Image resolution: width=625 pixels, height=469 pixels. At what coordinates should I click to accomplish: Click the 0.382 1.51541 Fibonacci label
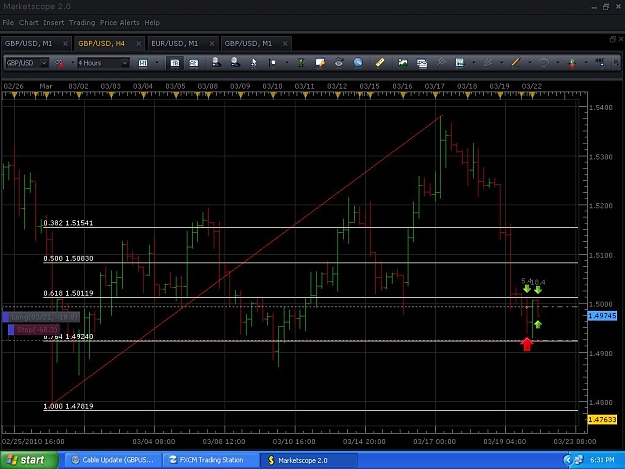[68, 223]
